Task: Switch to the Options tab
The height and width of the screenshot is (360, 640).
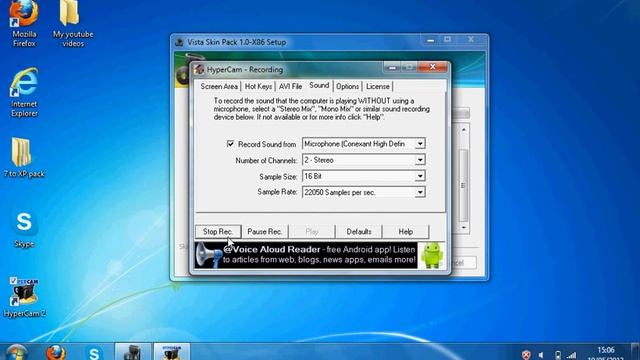Action: coord(347,87)
